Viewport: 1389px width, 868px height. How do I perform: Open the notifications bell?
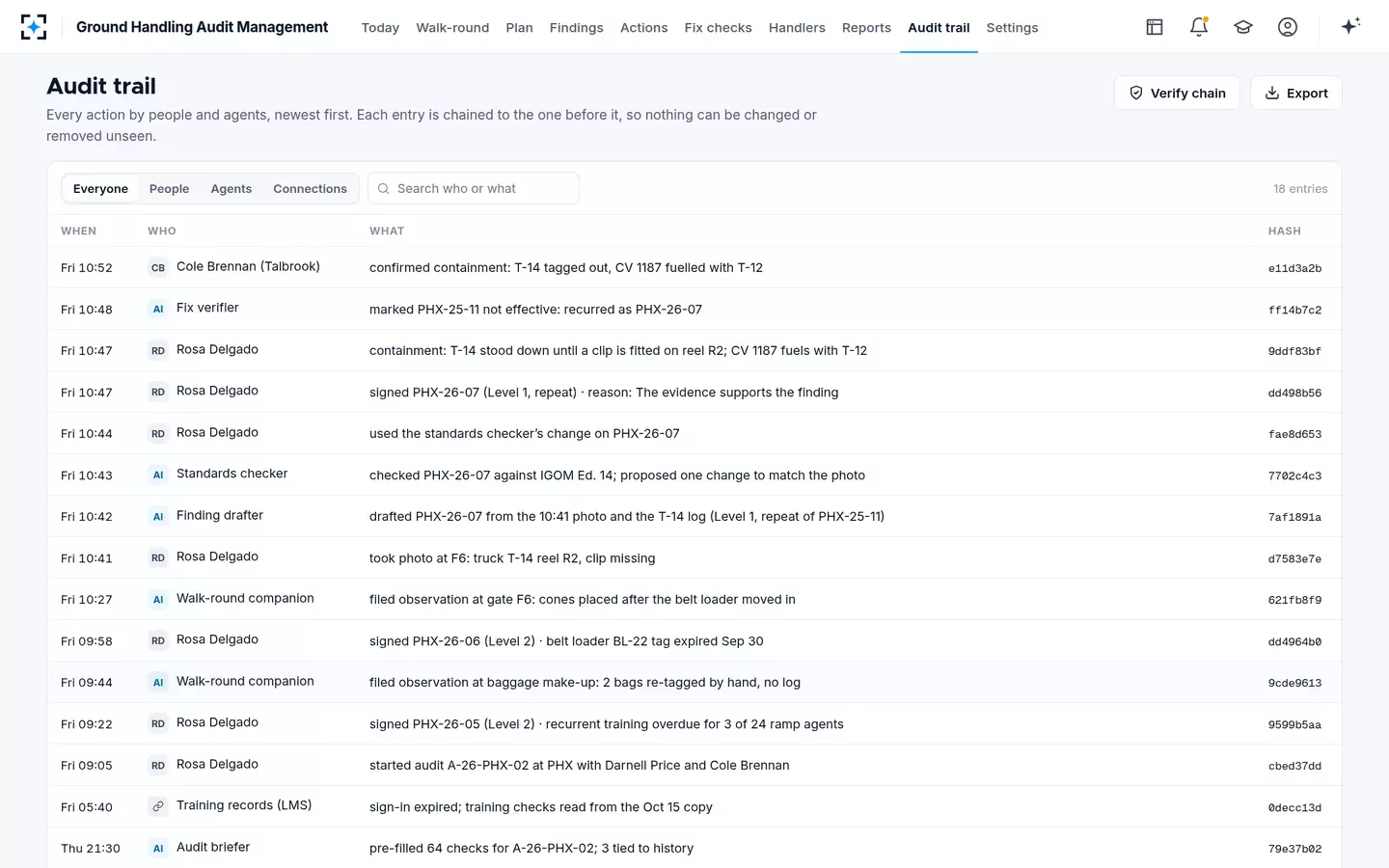(1199, 27)
